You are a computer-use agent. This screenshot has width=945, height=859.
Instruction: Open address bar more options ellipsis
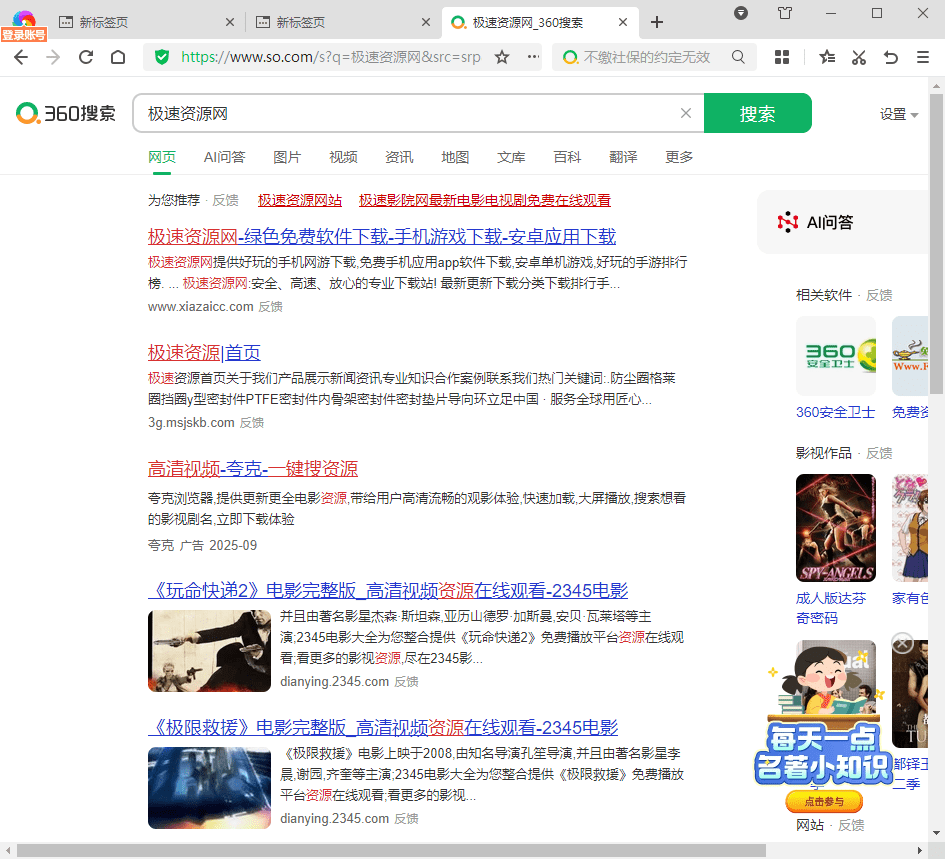click(x=533, y=57)
